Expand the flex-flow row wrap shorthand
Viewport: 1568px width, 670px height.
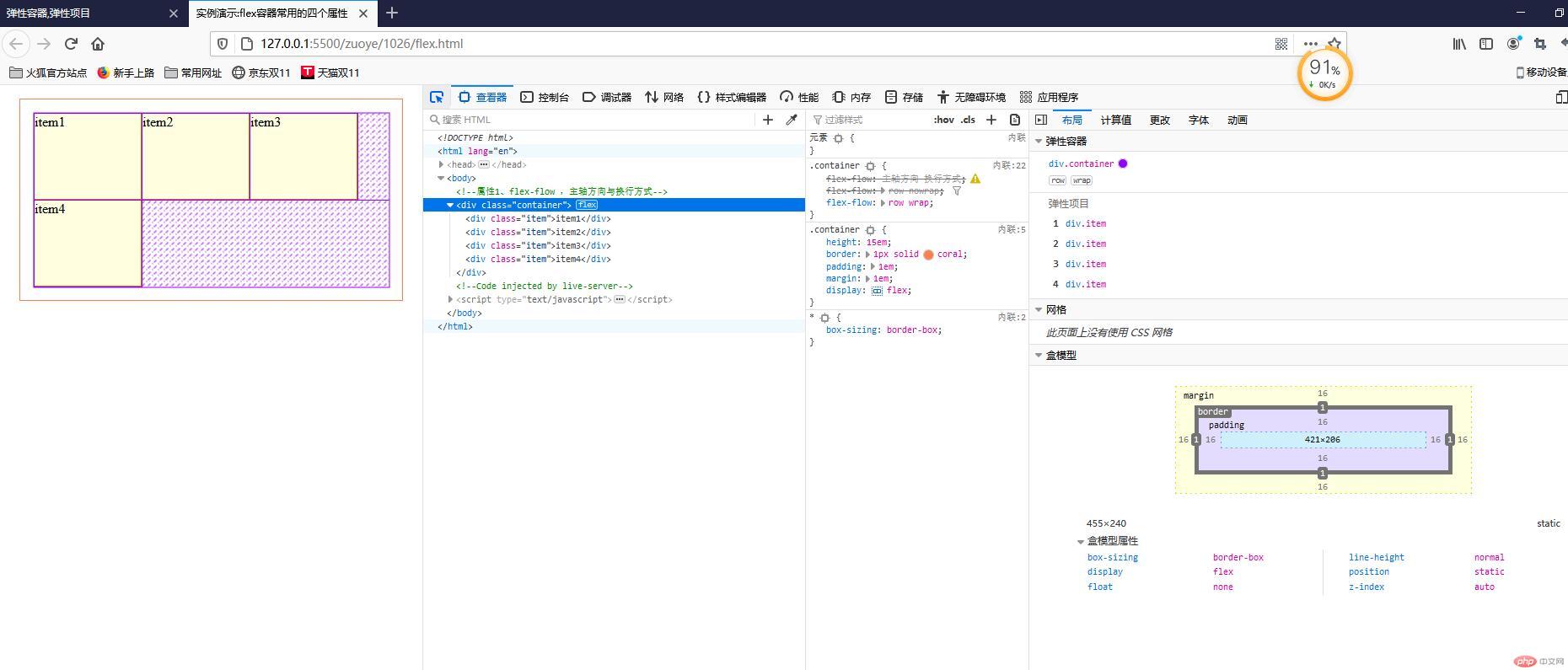tap(883, 203)
